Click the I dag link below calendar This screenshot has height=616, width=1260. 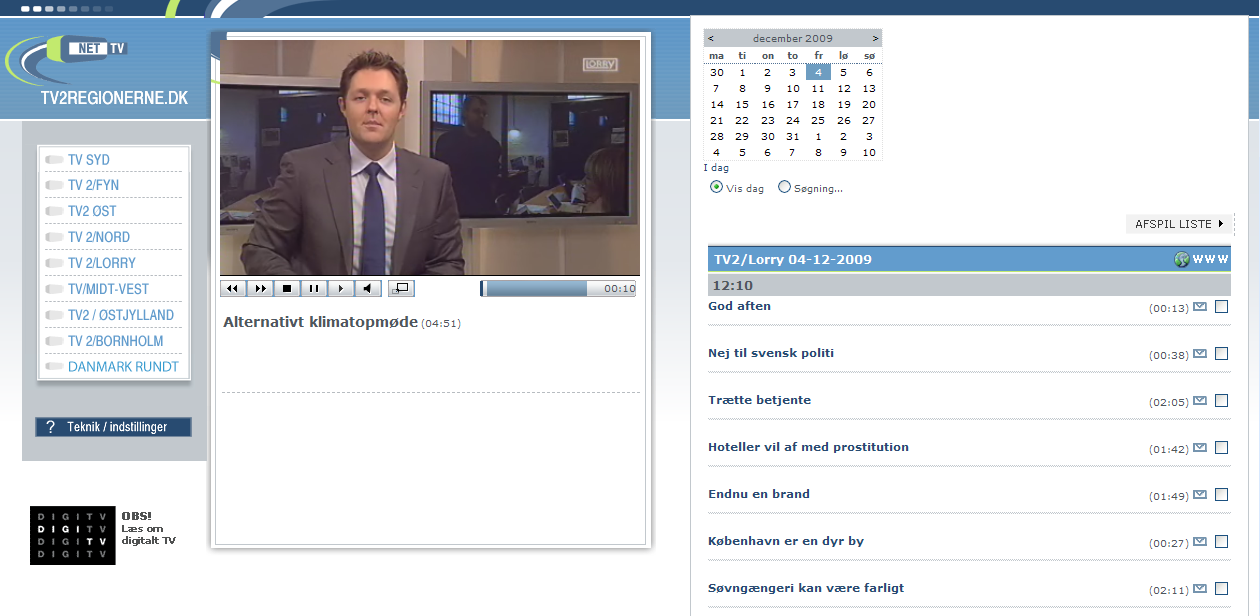point(716,168)
